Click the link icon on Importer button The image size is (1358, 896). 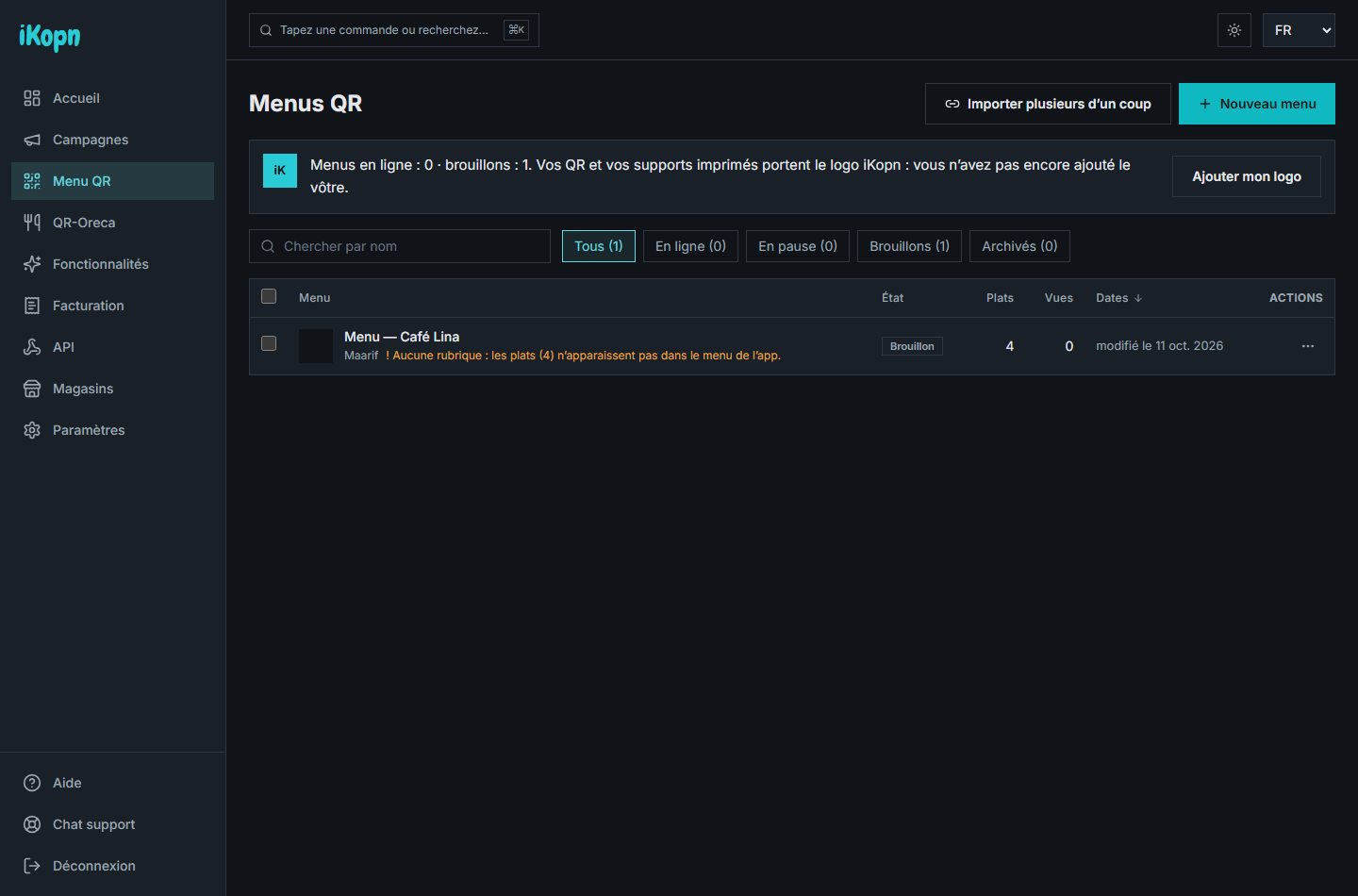[952, 104]
